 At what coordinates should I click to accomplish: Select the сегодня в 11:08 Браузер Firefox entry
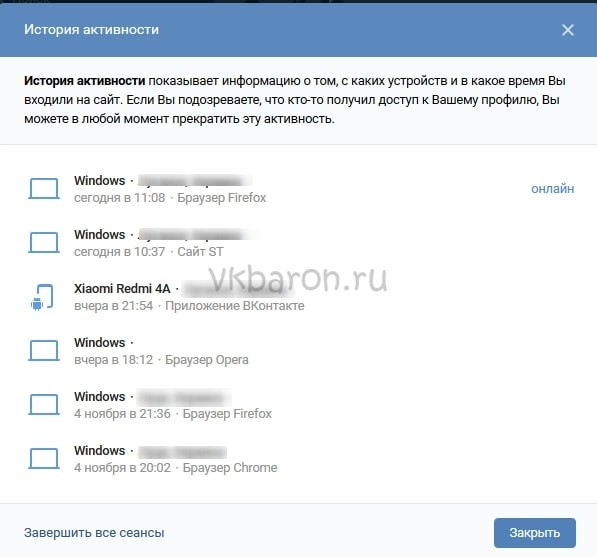point(170,198)
